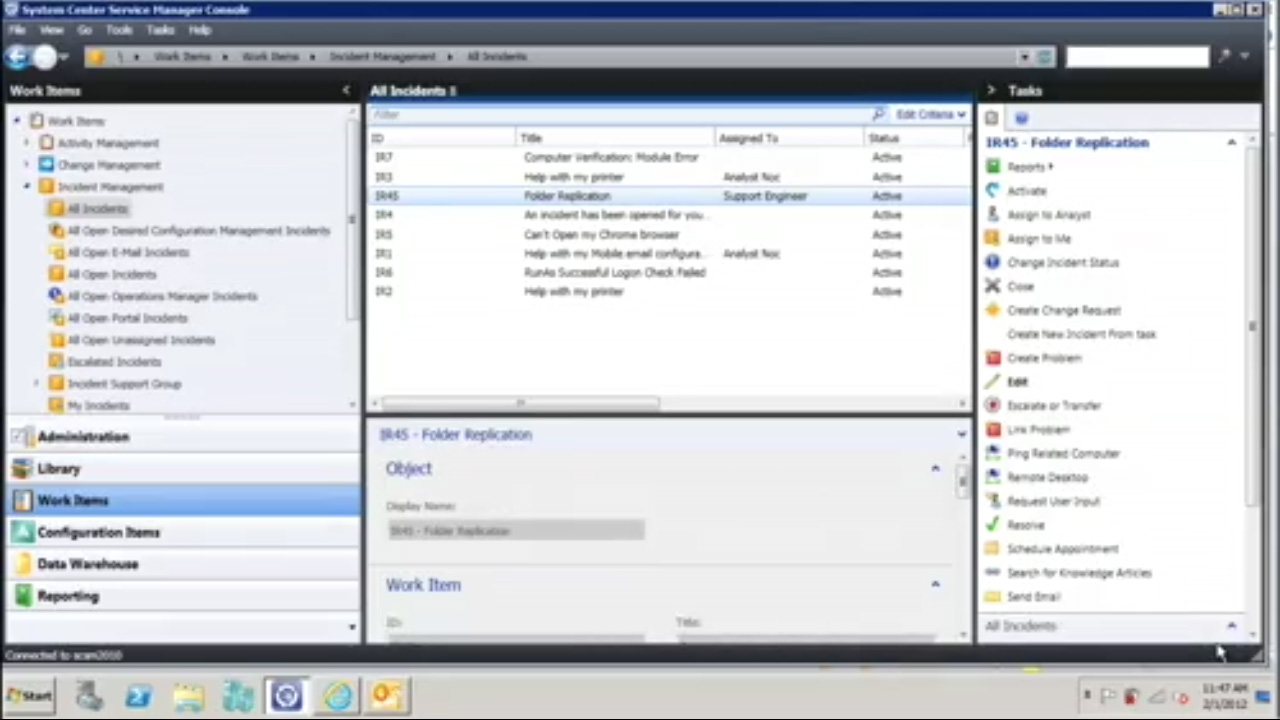The image size is (1280, 720).
Task: Click the Outlook taskbar icon
Action: [387, 695]
